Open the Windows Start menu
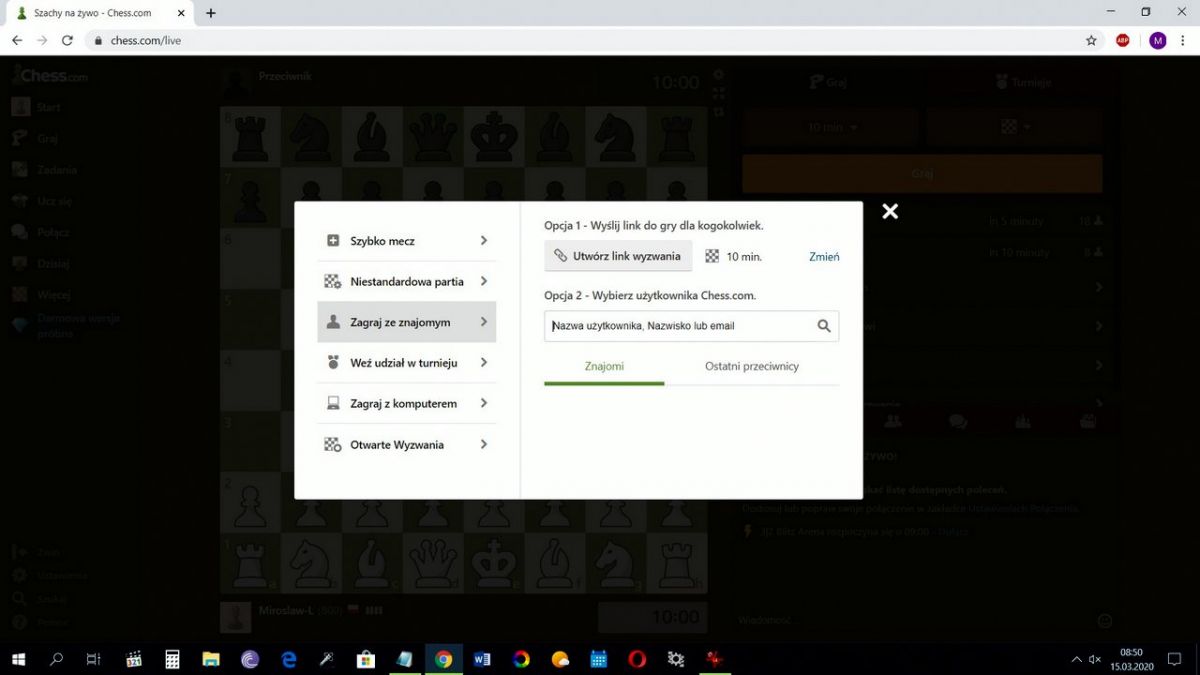This screenshot has height=675, width=1200. coord(18,659)
